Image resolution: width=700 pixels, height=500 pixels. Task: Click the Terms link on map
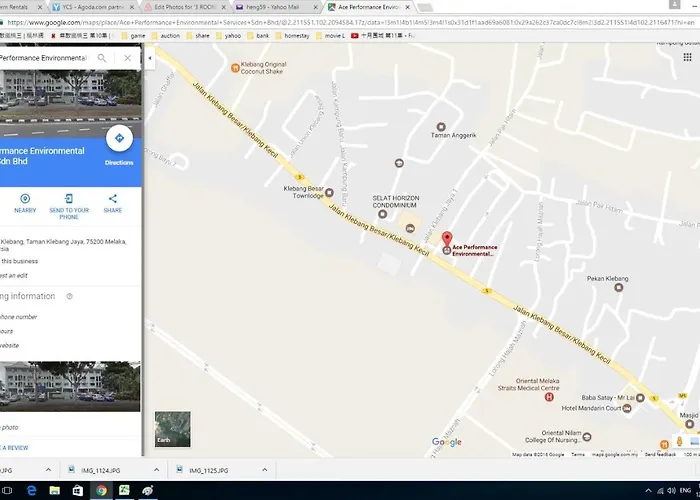(578, 454)
